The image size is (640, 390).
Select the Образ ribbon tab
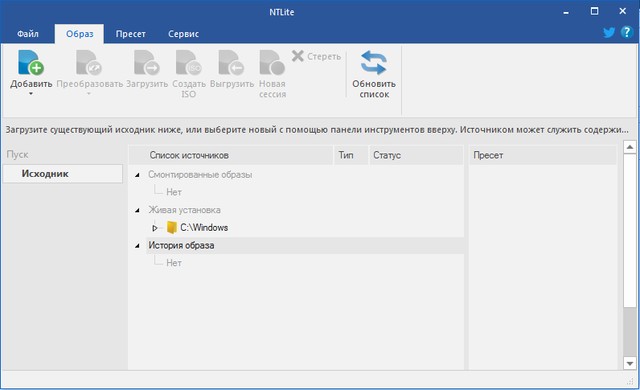[x=80, y=34]
